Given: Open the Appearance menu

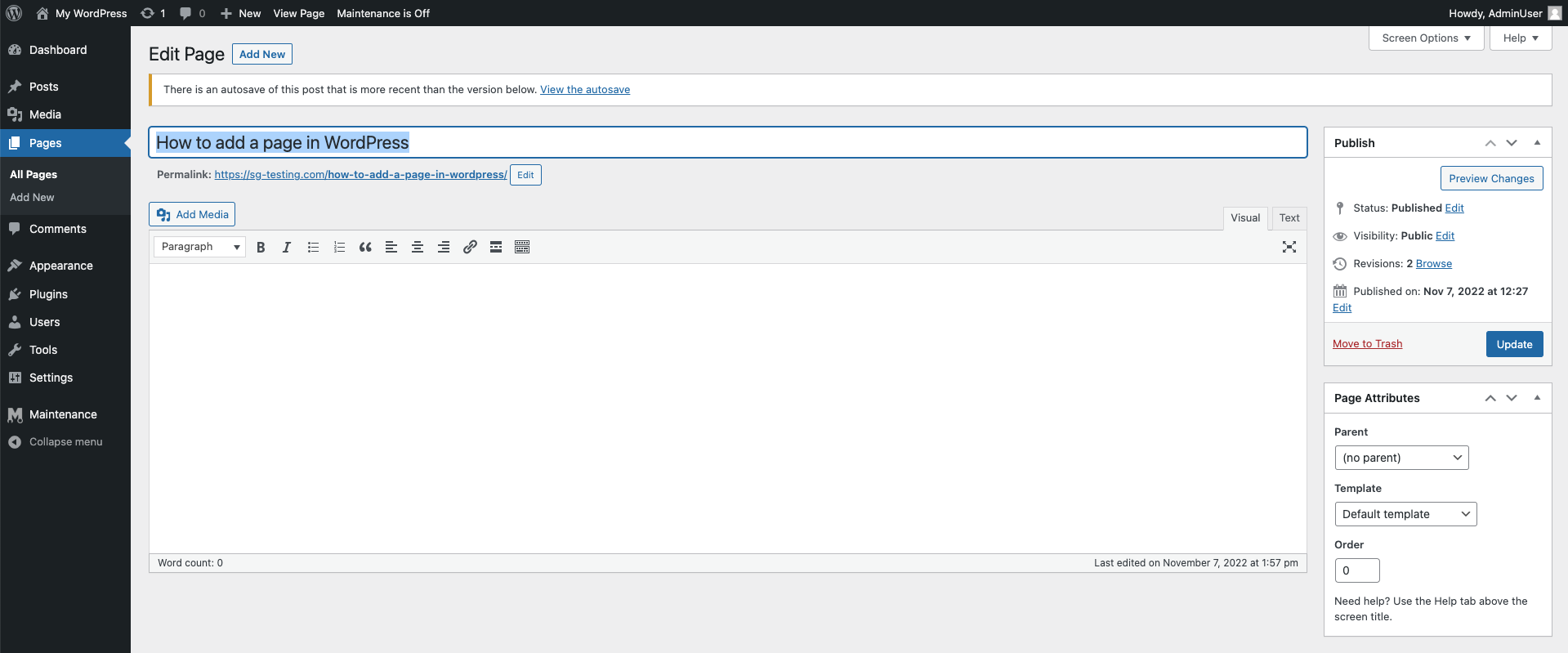Looking at the screenshot, I should 65,266.
